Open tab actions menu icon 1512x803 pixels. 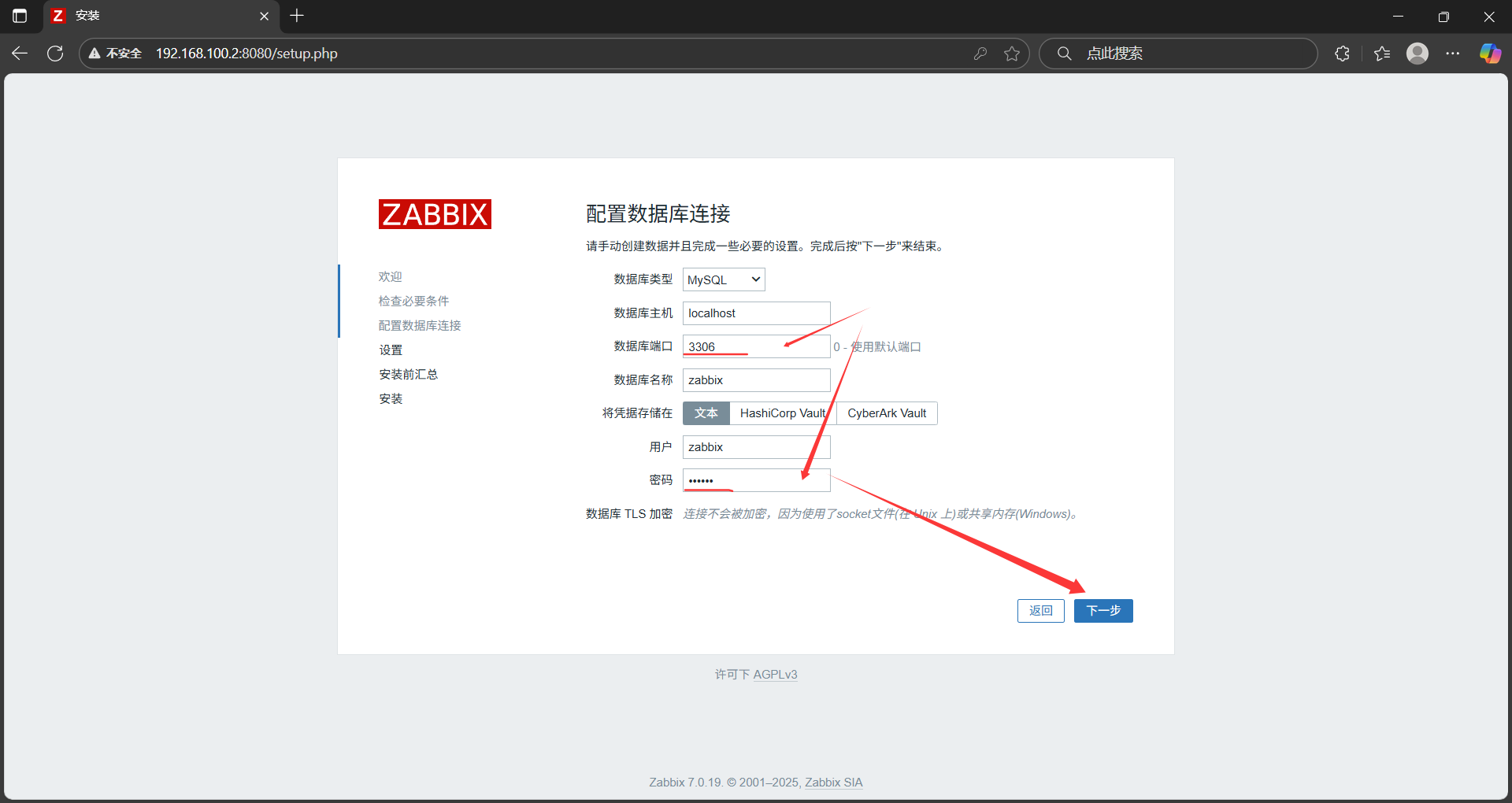20,16
